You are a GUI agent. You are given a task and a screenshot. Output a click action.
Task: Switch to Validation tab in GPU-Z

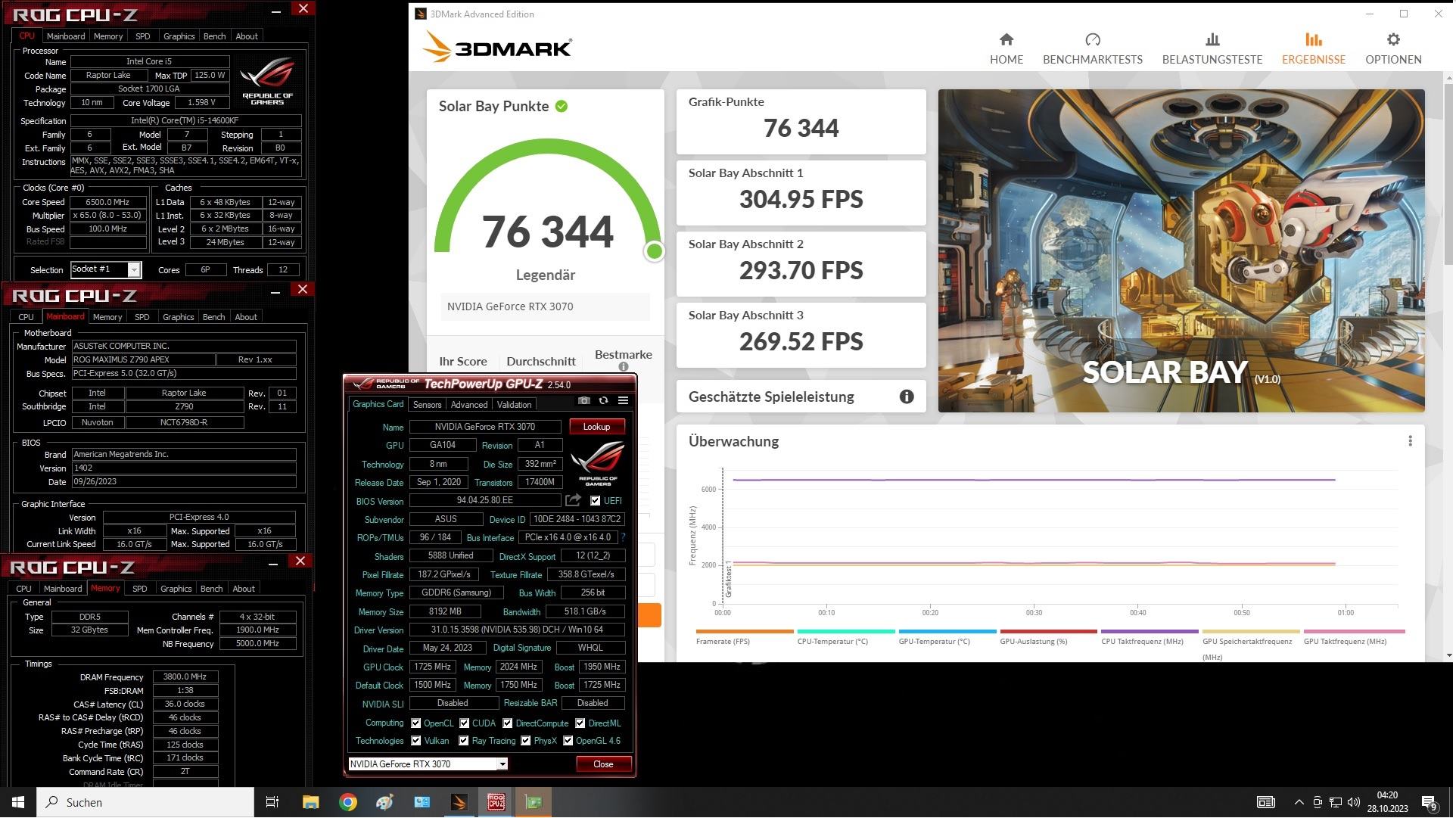point(515,406)
